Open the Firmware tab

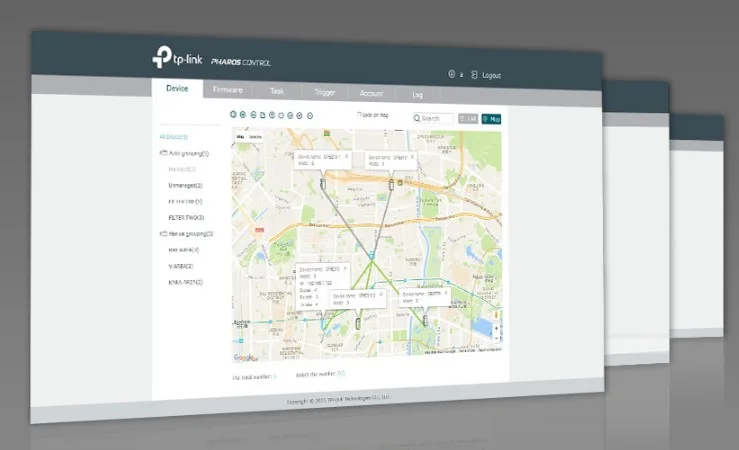point(229,90)
